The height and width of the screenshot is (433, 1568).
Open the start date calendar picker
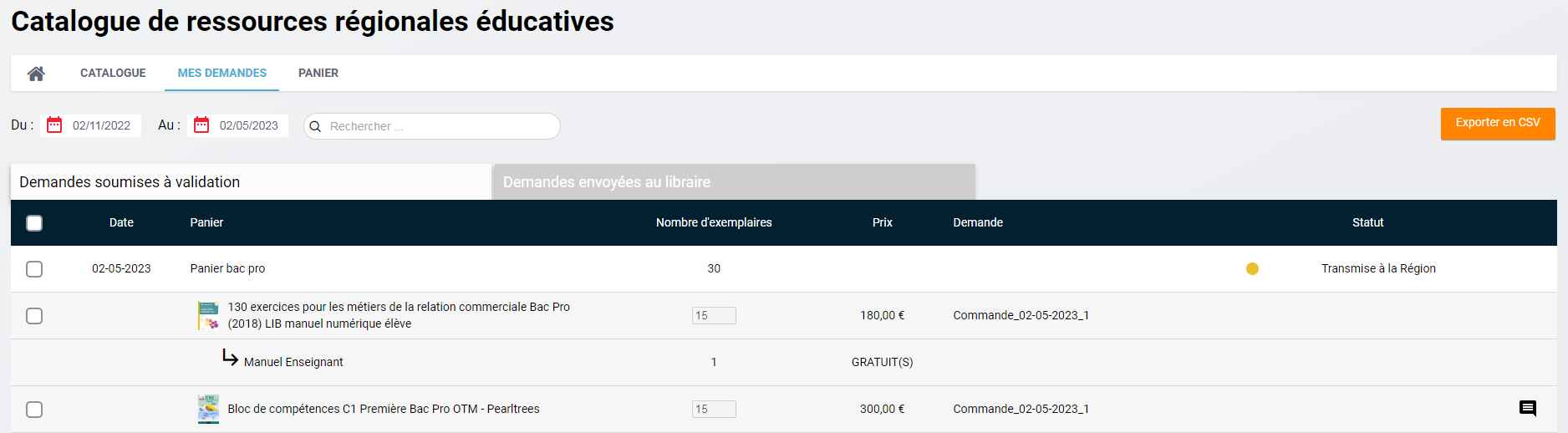coord(54,125)
